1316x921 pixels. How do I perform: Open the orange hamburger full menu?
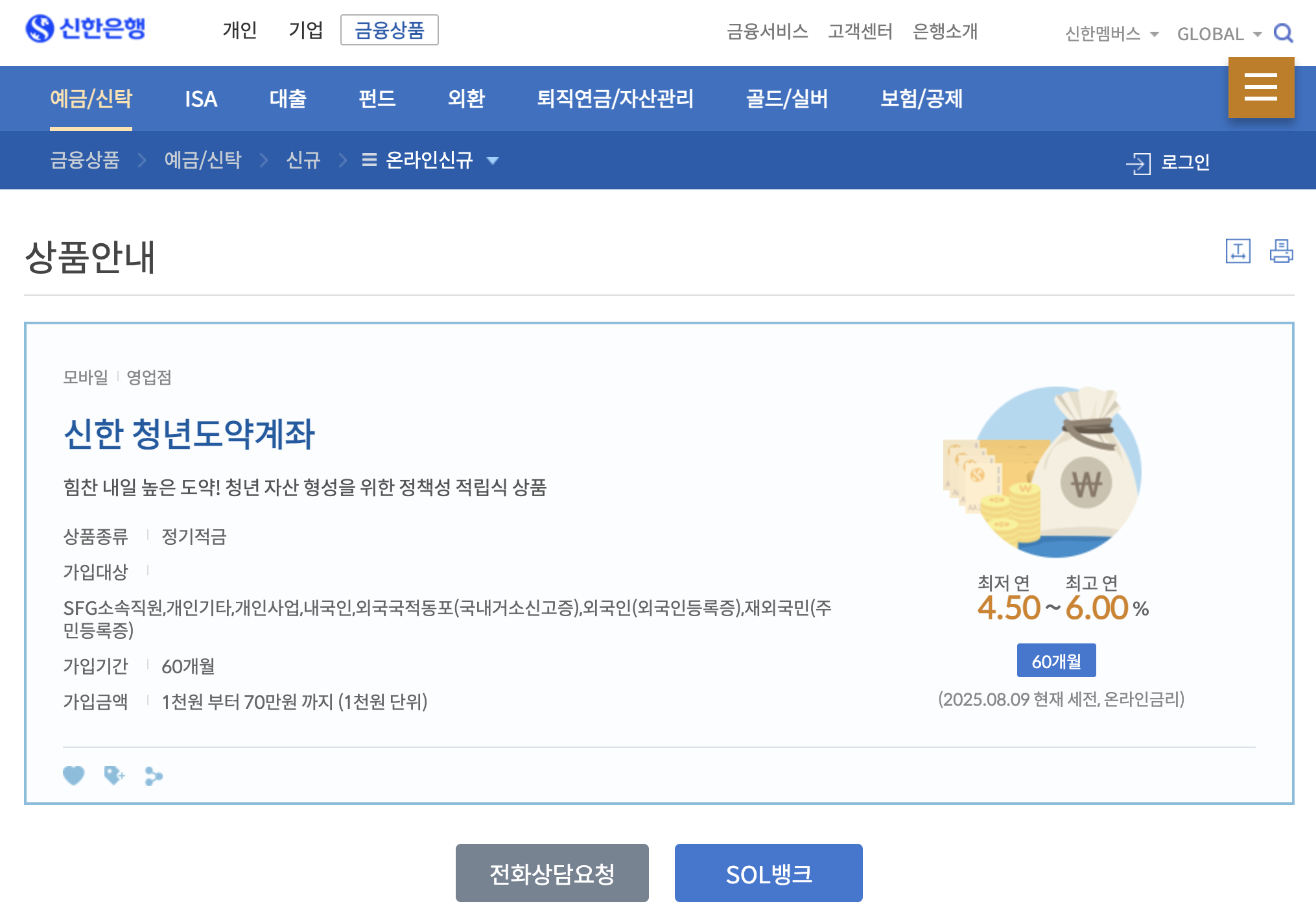pos(1261,88)
